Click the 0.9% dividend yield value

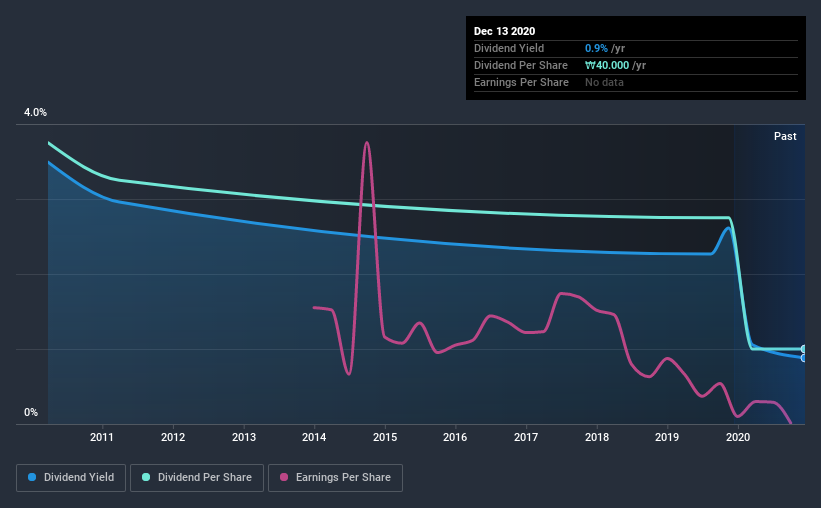pos(596,48)
